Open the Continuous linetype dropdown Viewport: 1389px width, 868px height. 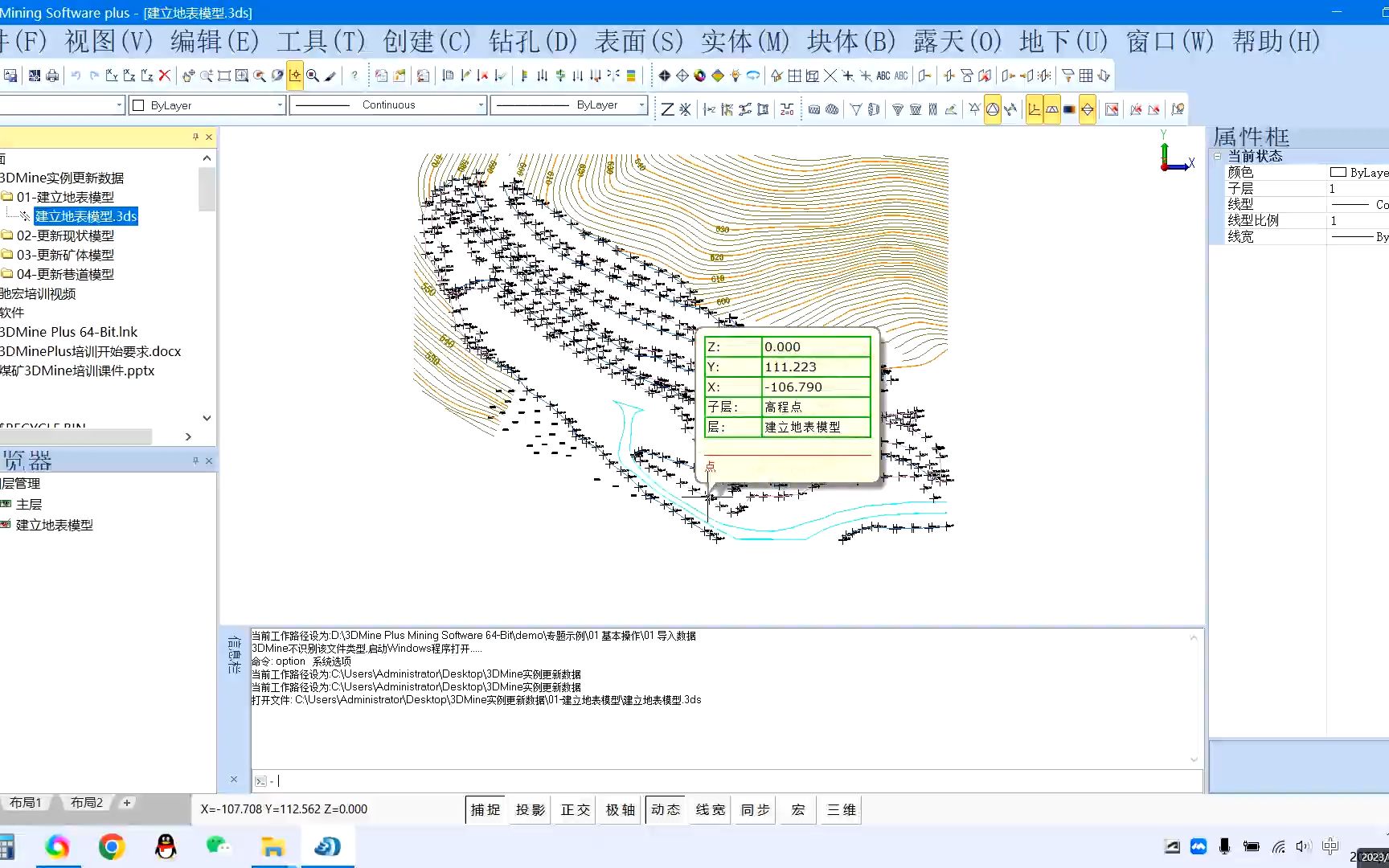[x=388, y=105]
